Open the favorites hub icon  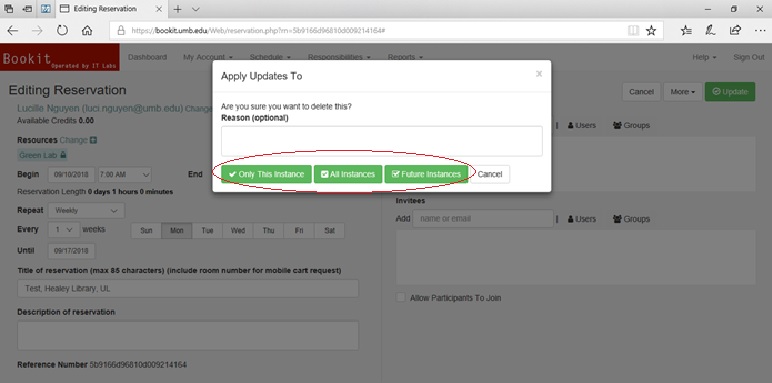click(686, 31)
